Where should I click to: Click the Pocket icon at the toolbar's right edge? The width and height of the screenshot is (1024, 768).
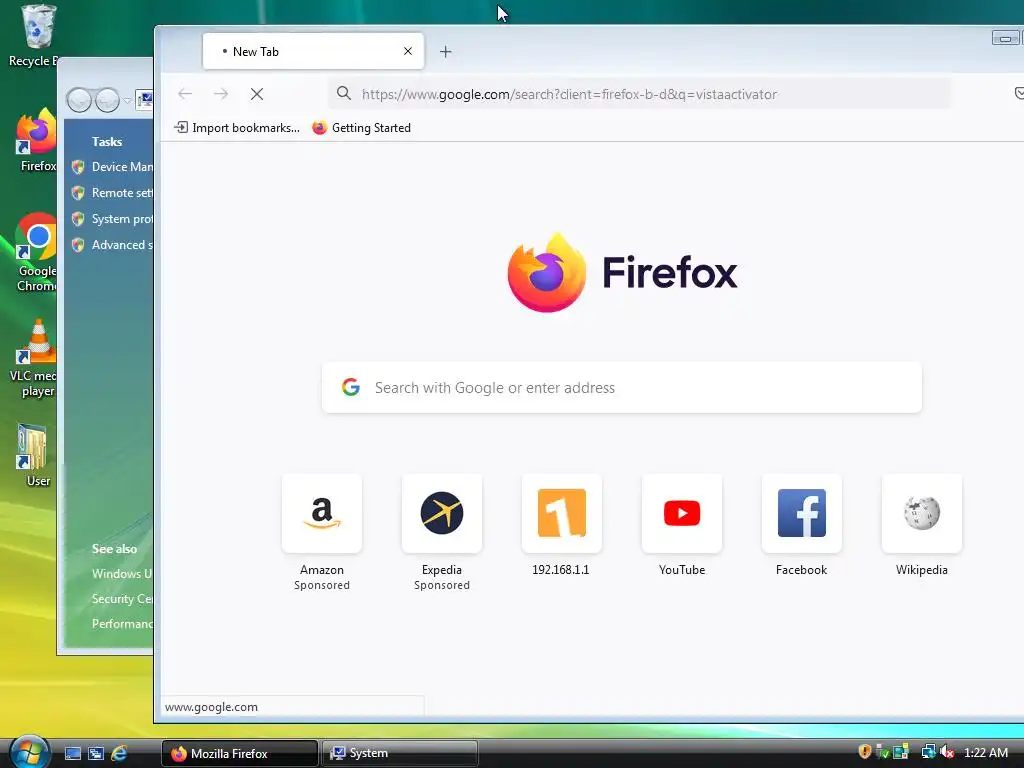(1019, 93)
